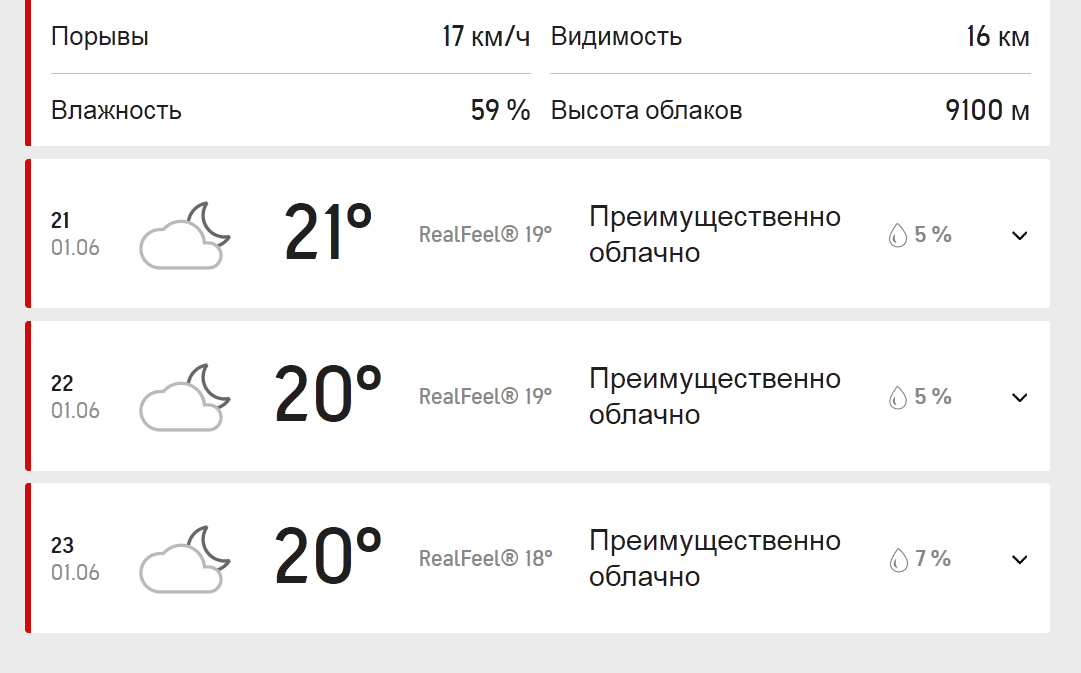Click the description text in the 23:00 row
1081x673 pixels.
point(714,559)
